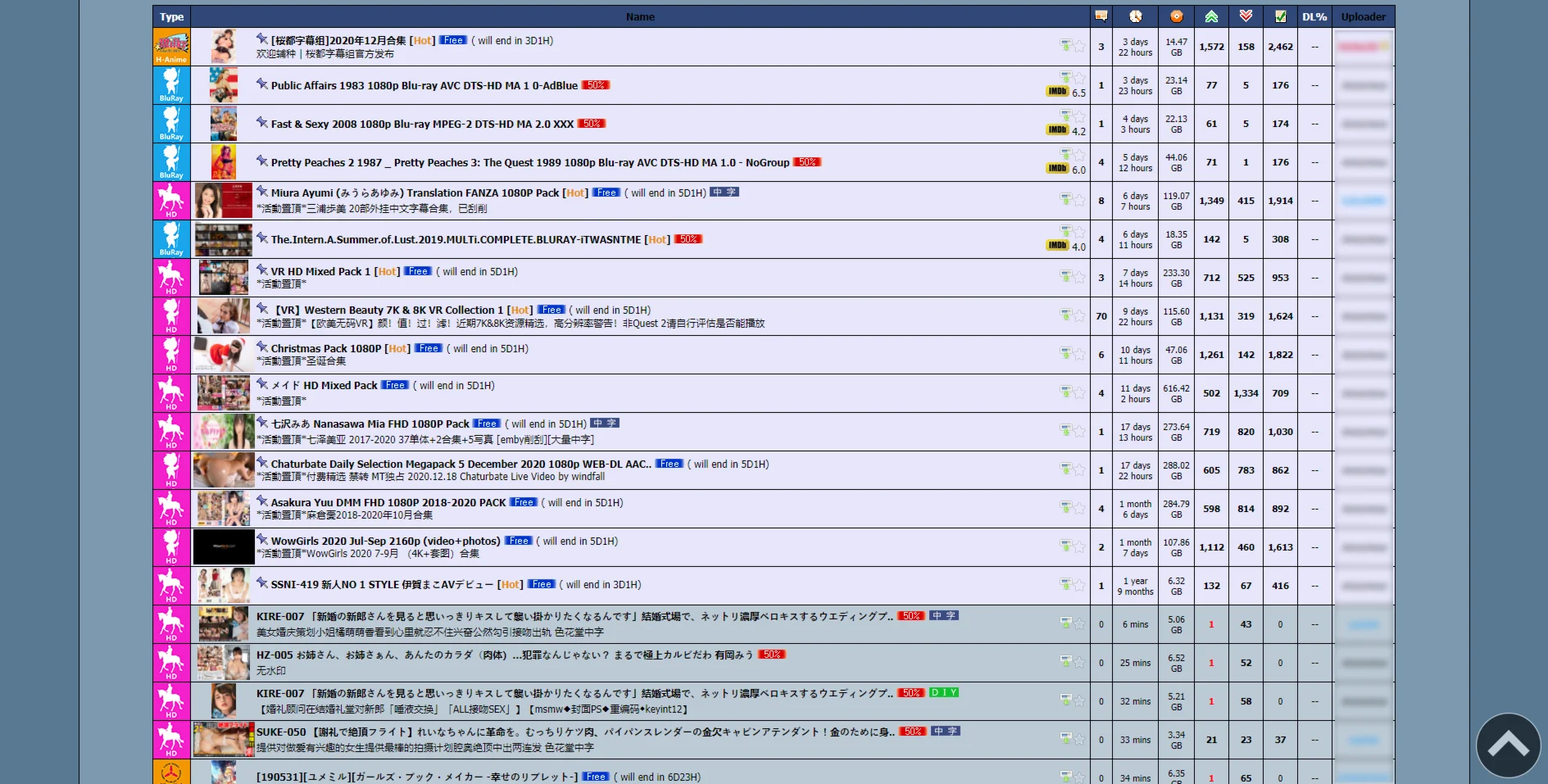Click the green DIY tag

(944, 692)
